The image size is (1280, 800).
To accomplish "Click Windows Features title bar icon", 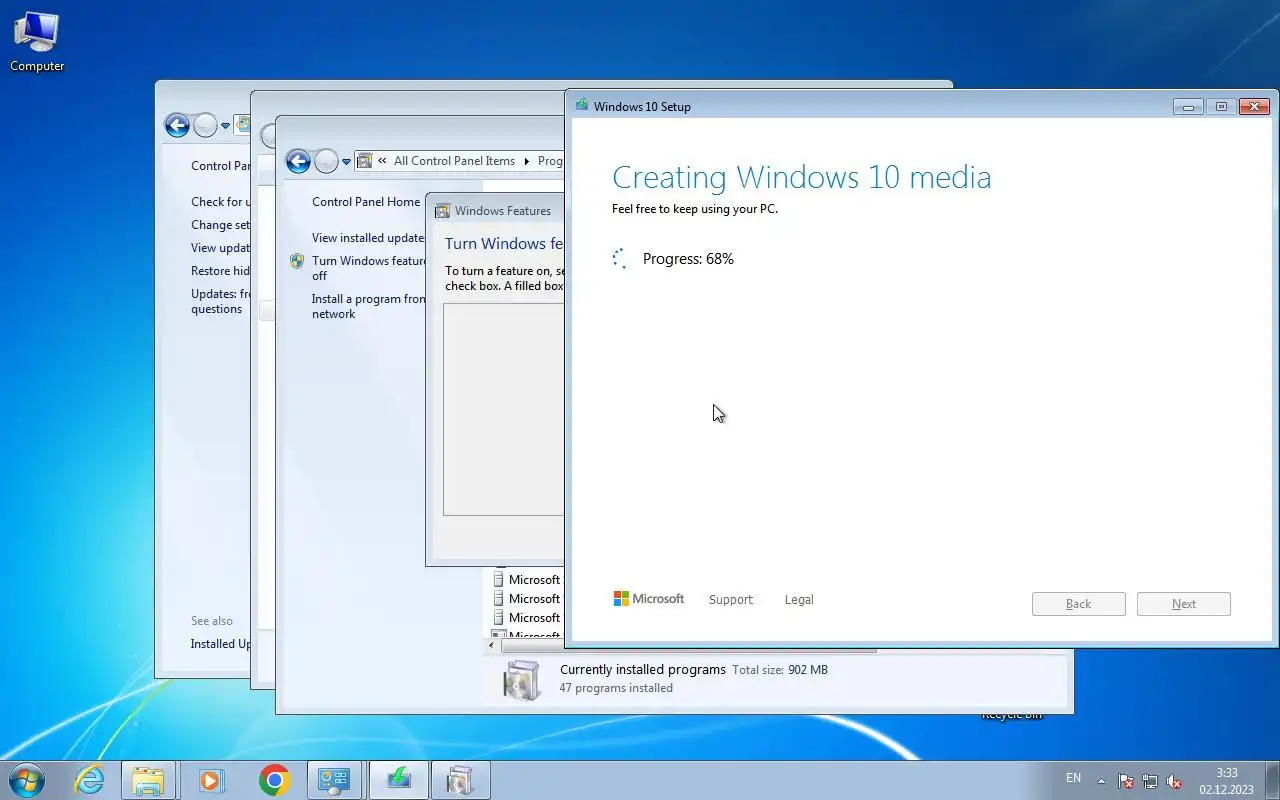I will tap(442, 211).
